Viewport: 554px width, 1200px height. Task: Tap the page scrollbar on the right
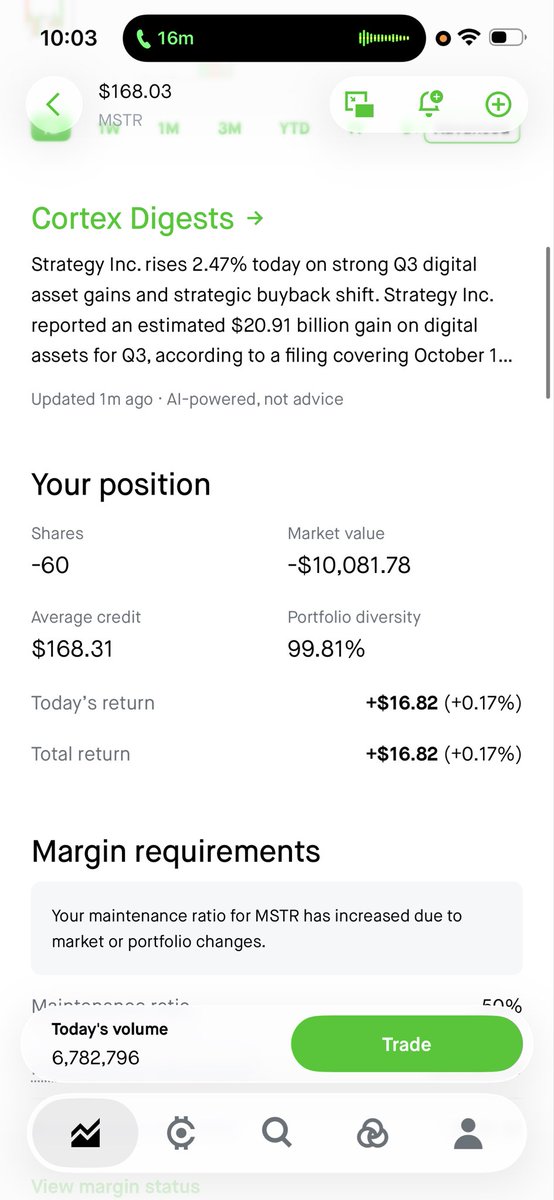pos(547,323)
